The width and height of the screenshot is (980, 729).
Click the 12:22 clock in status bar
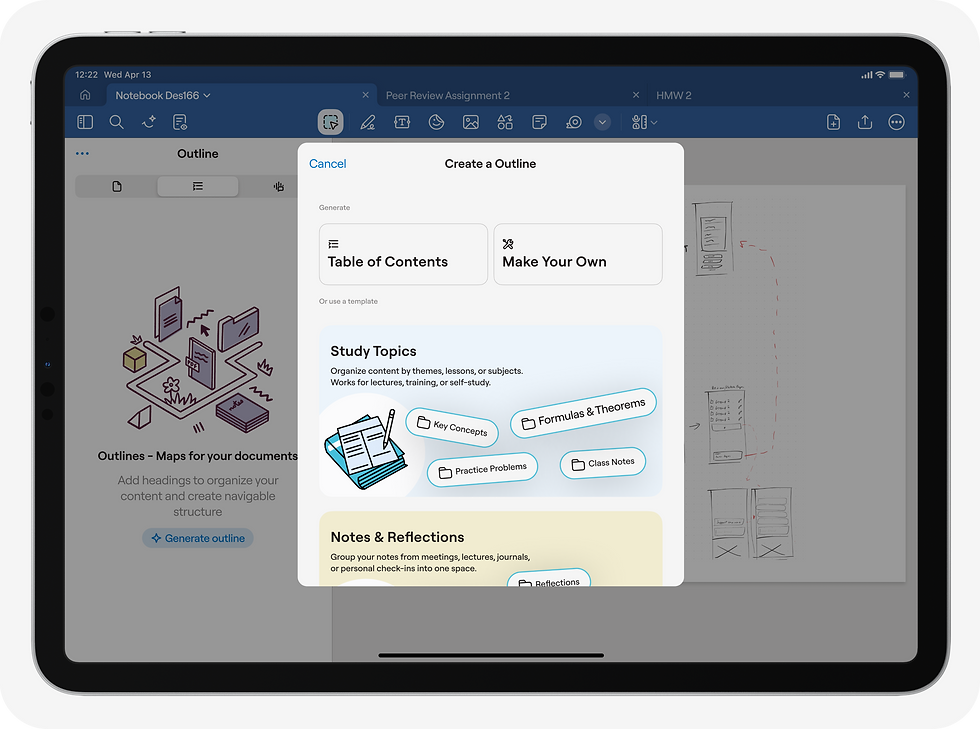click(87, 74)
